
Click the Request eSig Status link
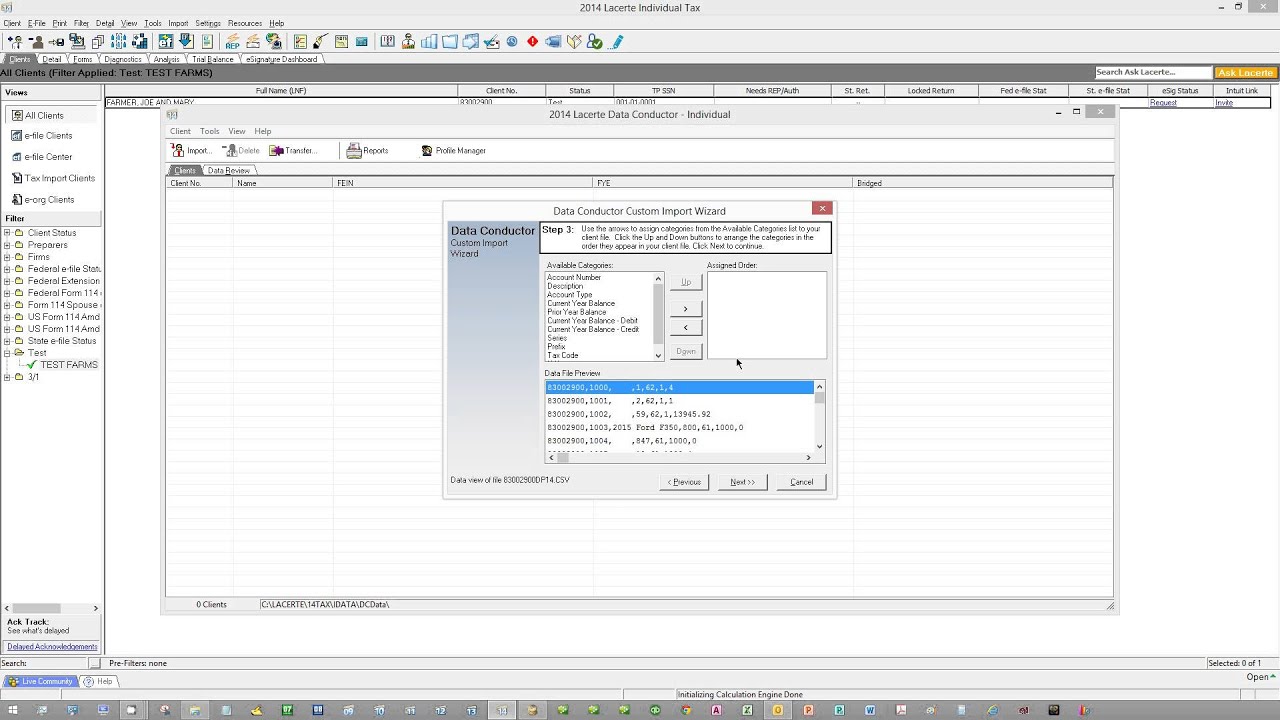click(x=1163, y=103)
